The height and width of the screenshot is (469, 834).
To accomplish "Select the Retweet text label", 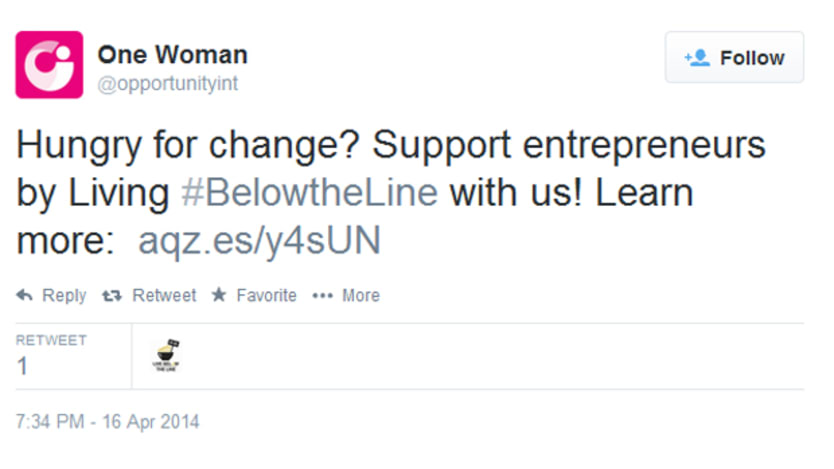I will pos(164,295).
